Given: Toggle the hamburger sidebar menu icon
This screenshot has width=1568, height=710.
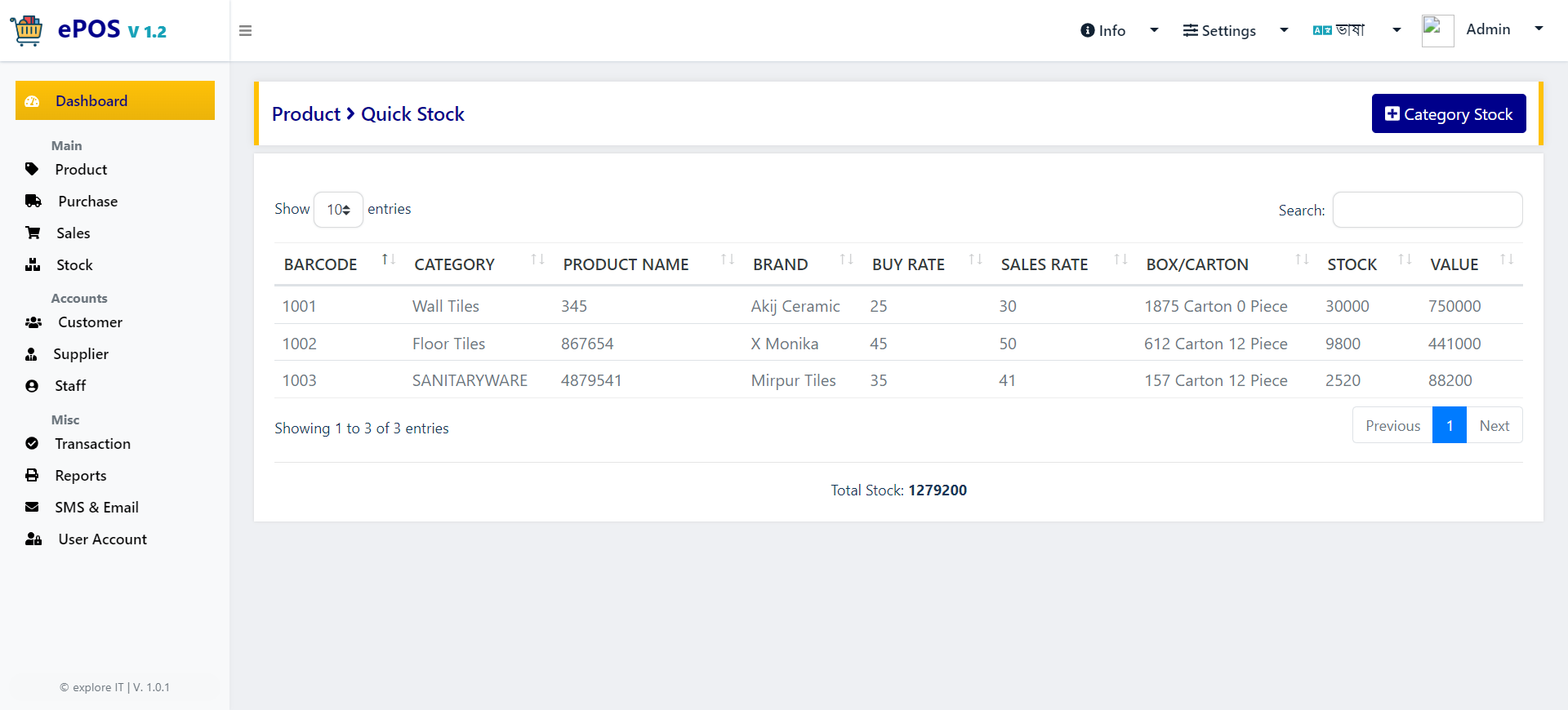Looking at the screenshot, I should [245, 31].
